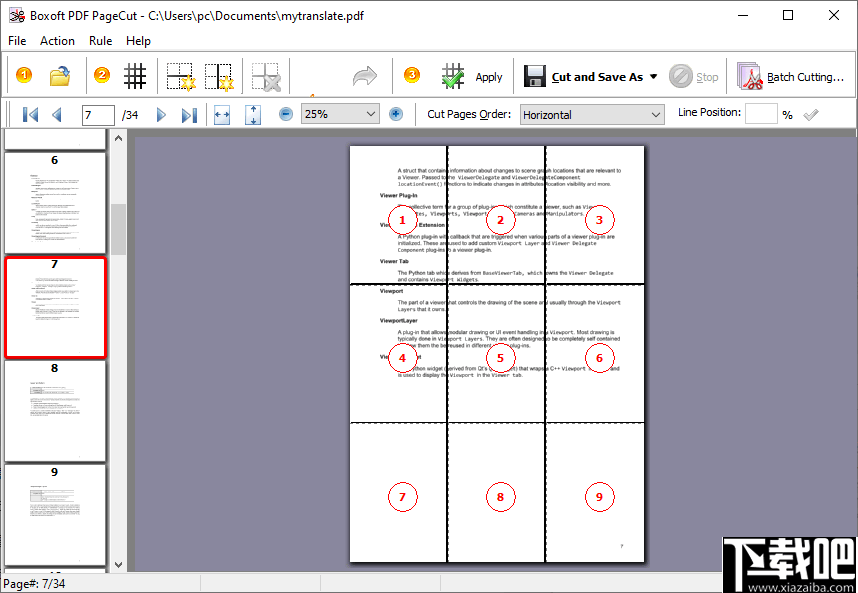Open the Cut Pages Order dropdown
The image size is (858, 593).
(656, 114)
